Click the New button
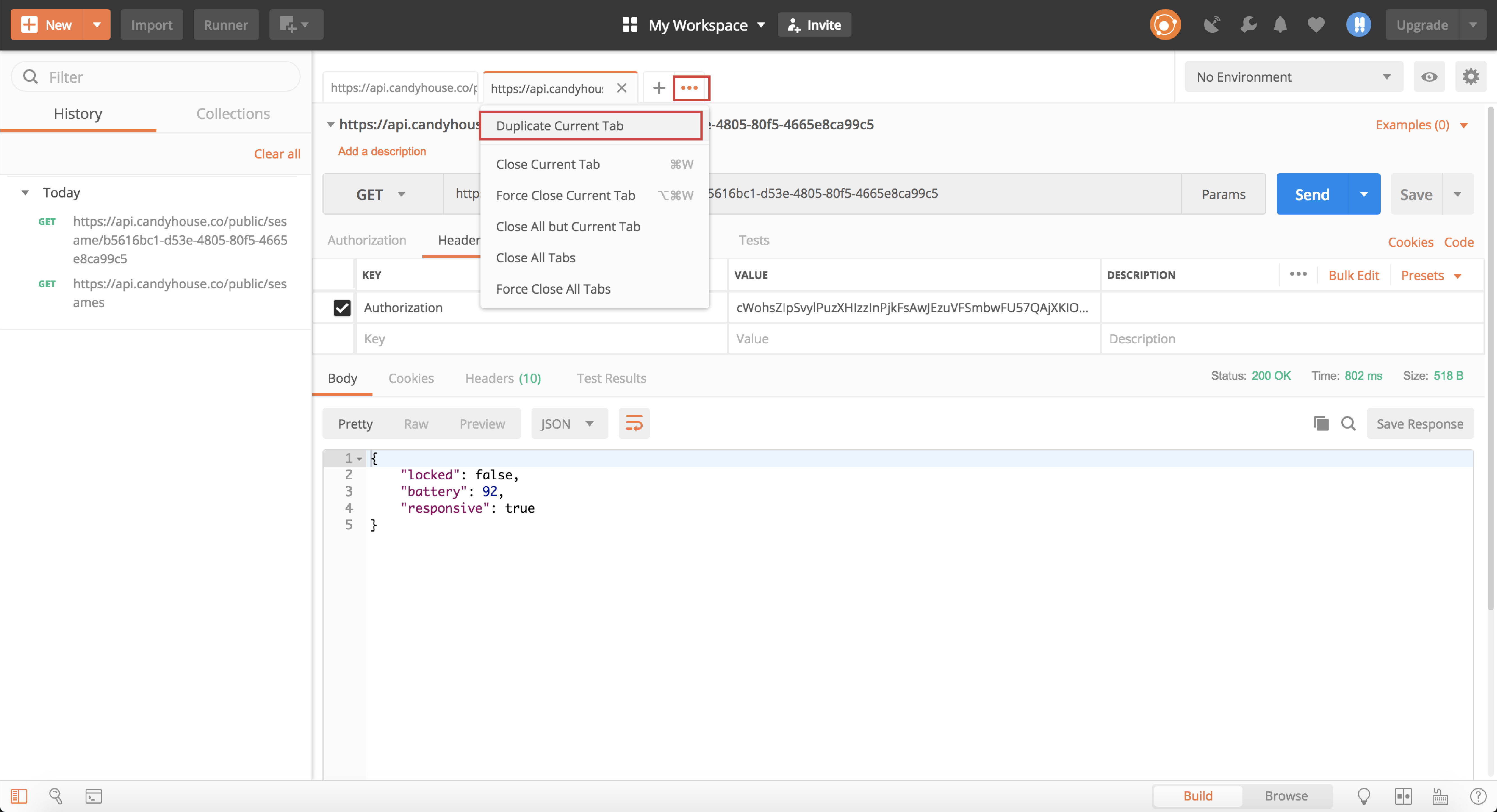 point(47,25)
